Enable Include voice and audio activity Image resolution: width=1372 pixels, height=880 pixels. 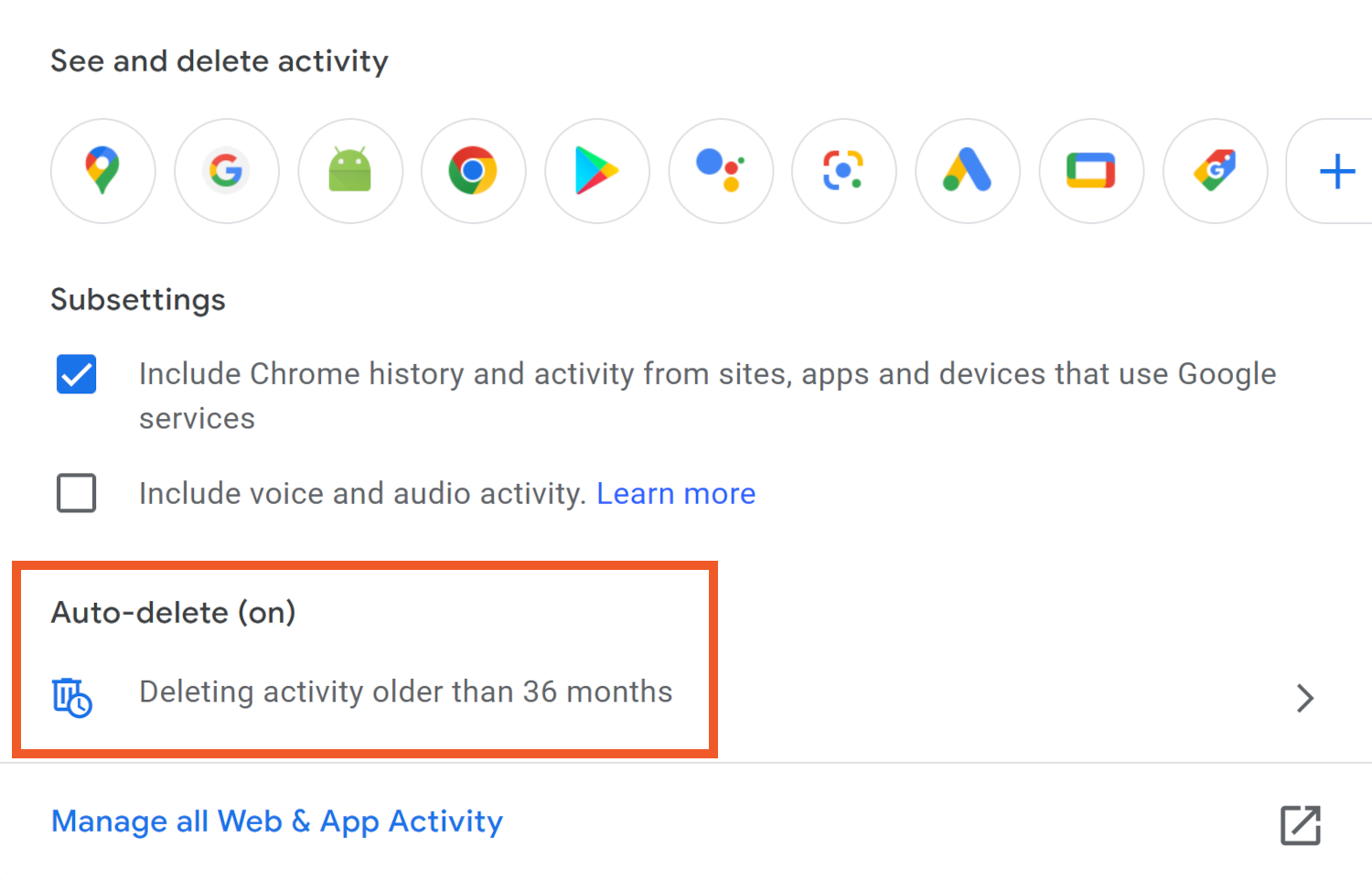point(77,493)
